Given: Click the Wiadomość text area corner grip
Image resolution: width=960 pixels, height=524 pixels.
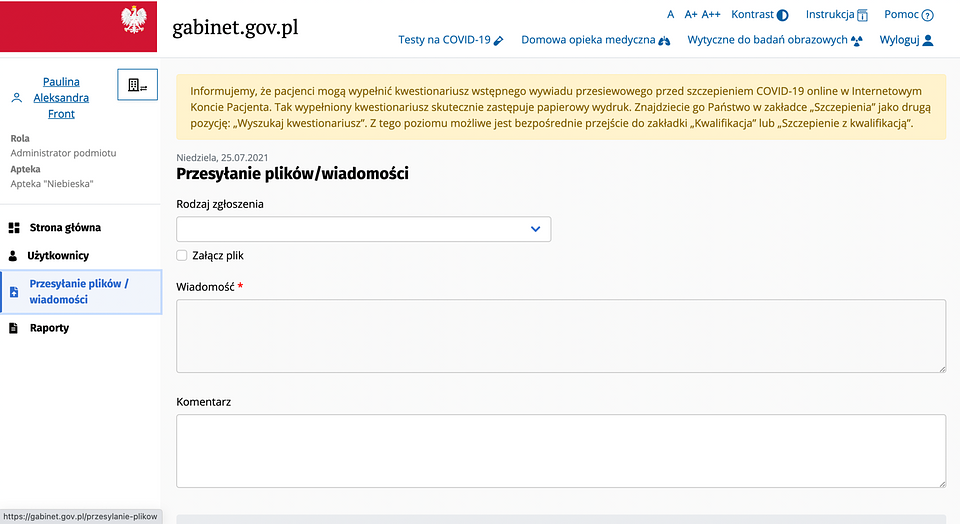Looking at the screenshot, I should point(942,369).
